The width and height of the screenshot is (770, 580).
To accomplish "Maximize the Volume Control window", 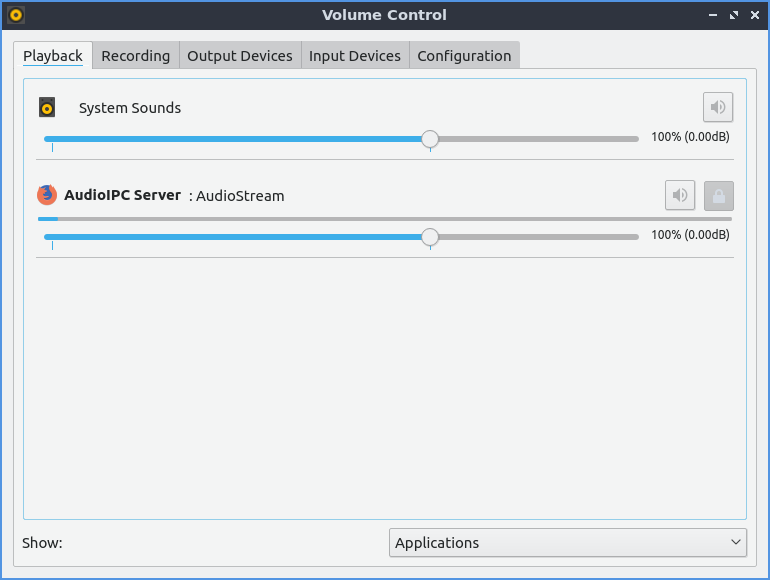I will coord(734,15).
